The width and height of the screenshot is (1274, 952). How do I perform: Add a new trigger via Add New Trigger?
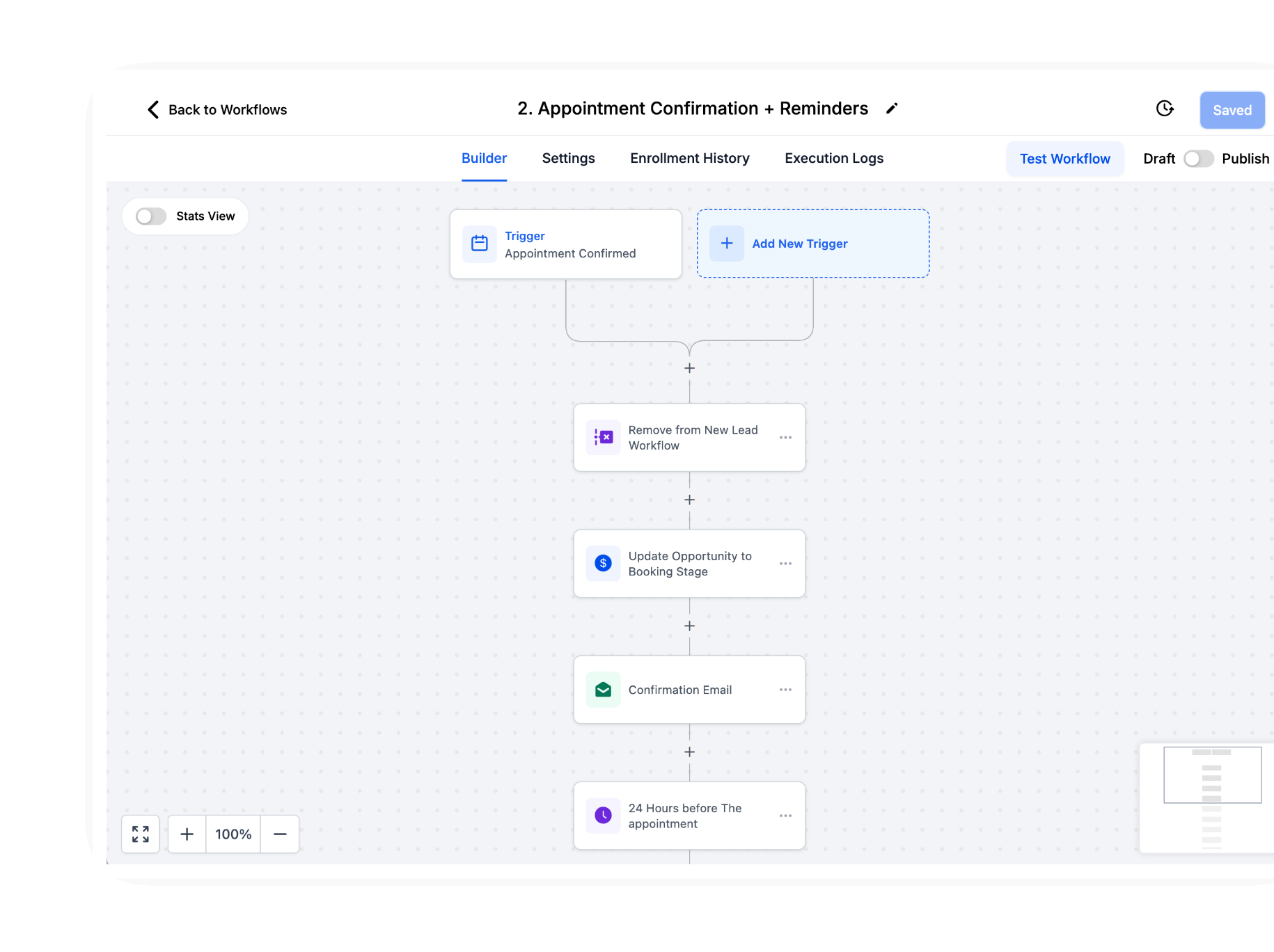point(799,244)
